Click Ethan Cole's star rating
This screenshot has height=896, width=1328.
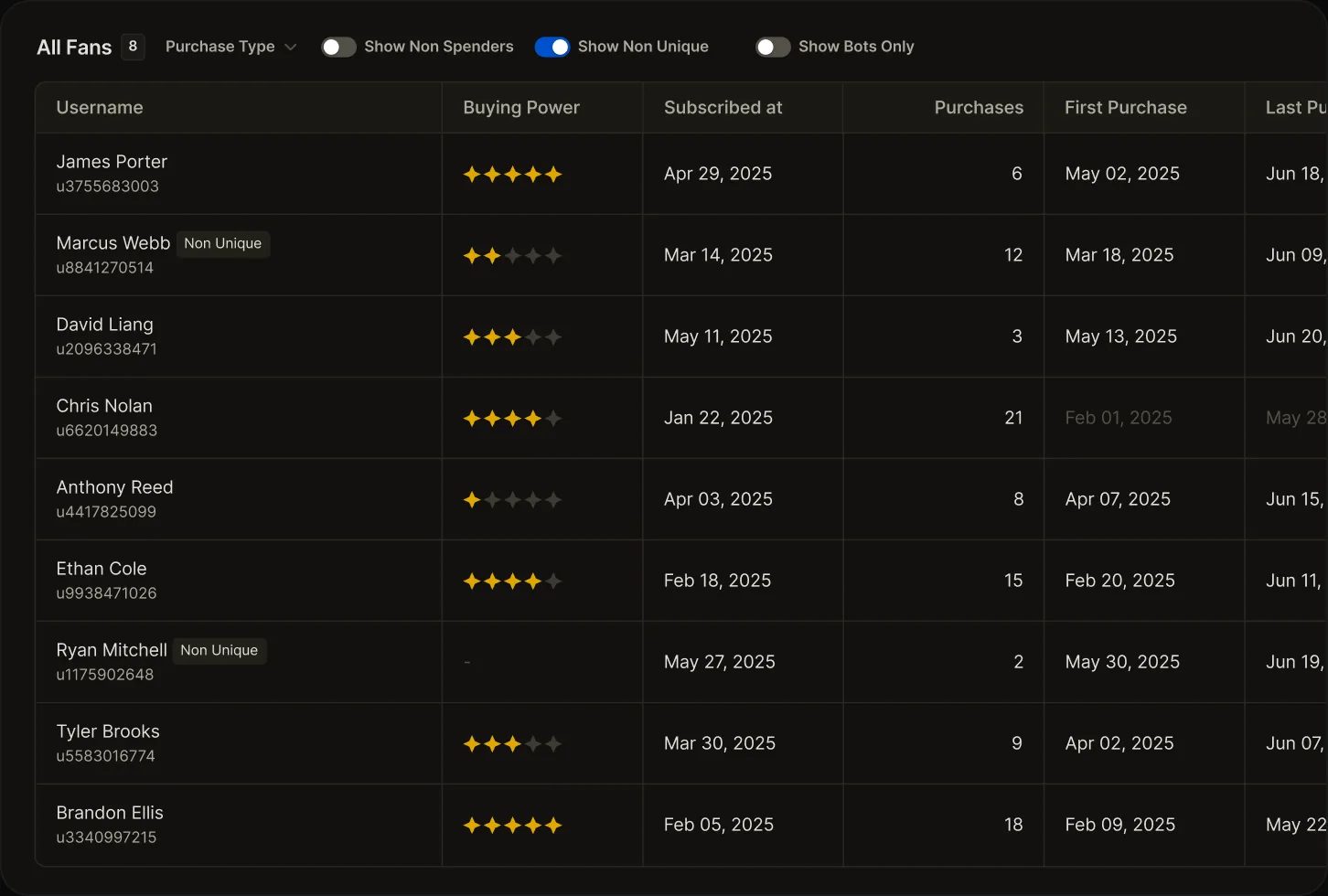tap(512, 581)
